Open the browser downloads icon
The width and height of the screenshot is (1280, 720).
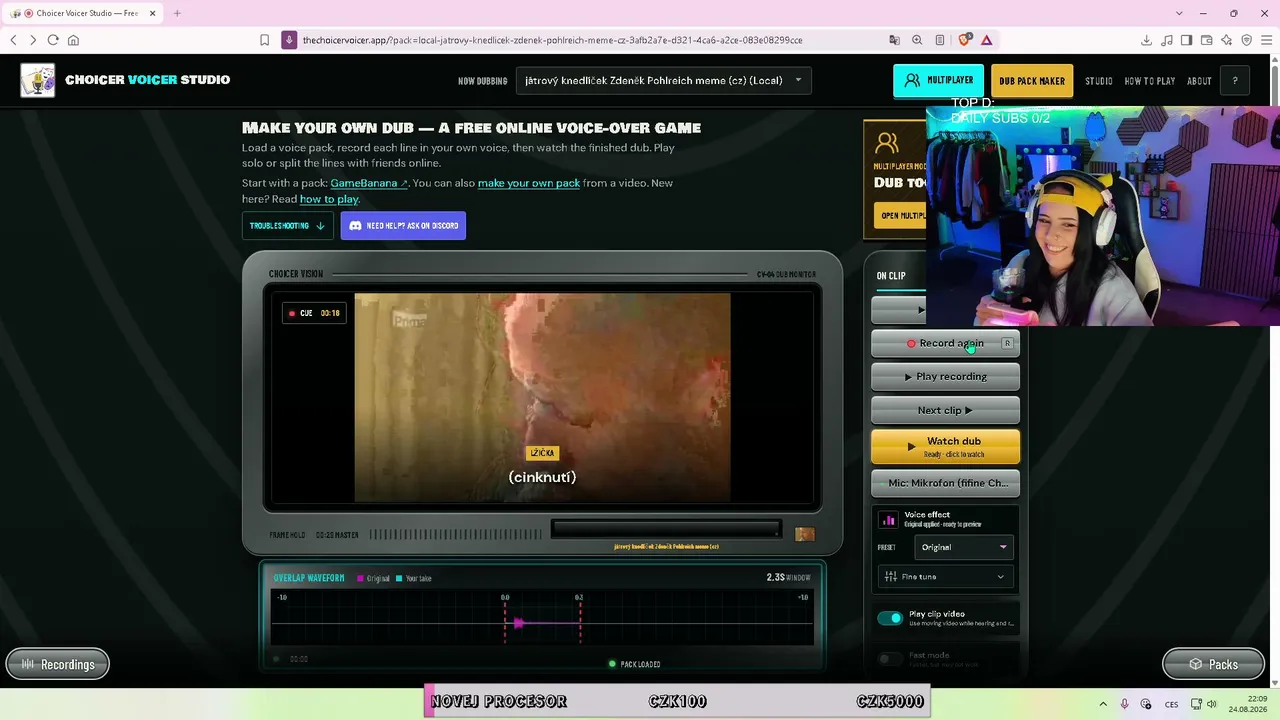point(1146,40)
